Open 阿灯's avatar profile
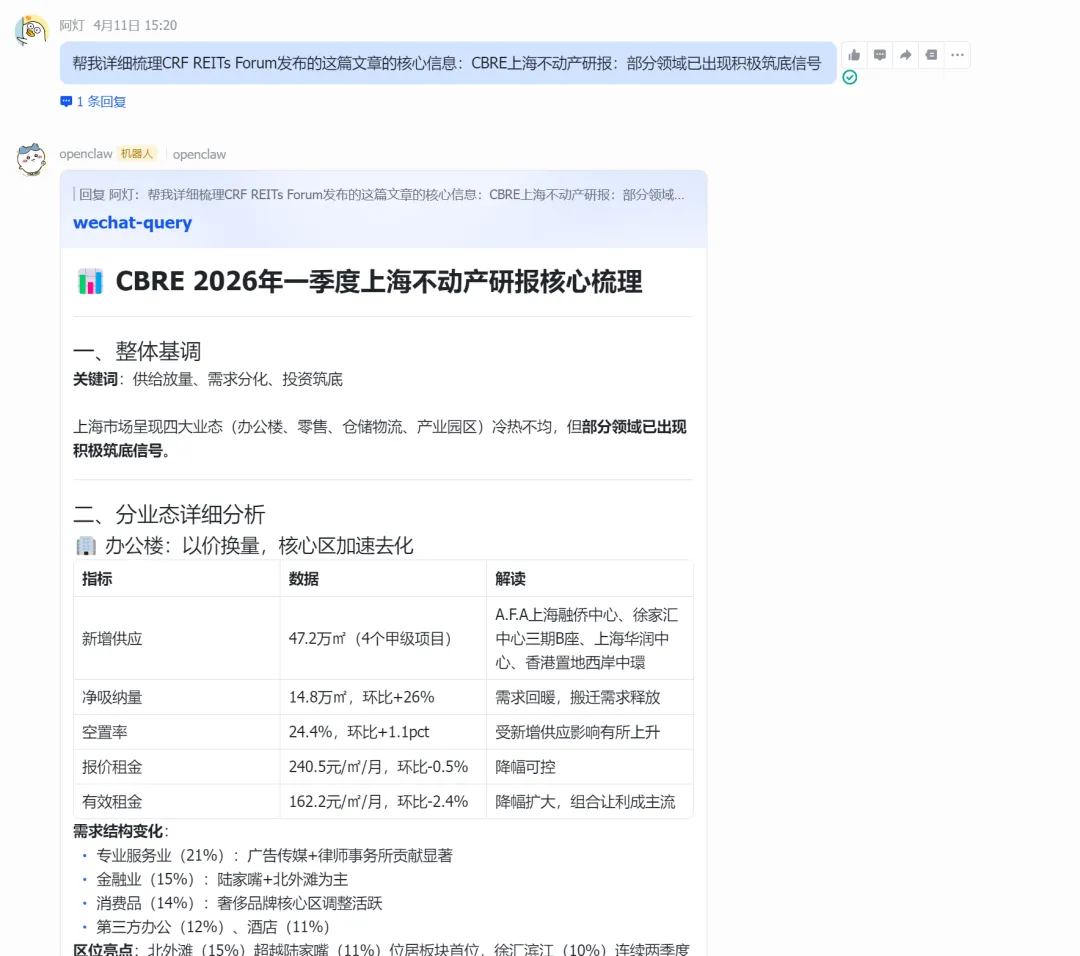This screenshot has height=956, width=1080. 31,30
